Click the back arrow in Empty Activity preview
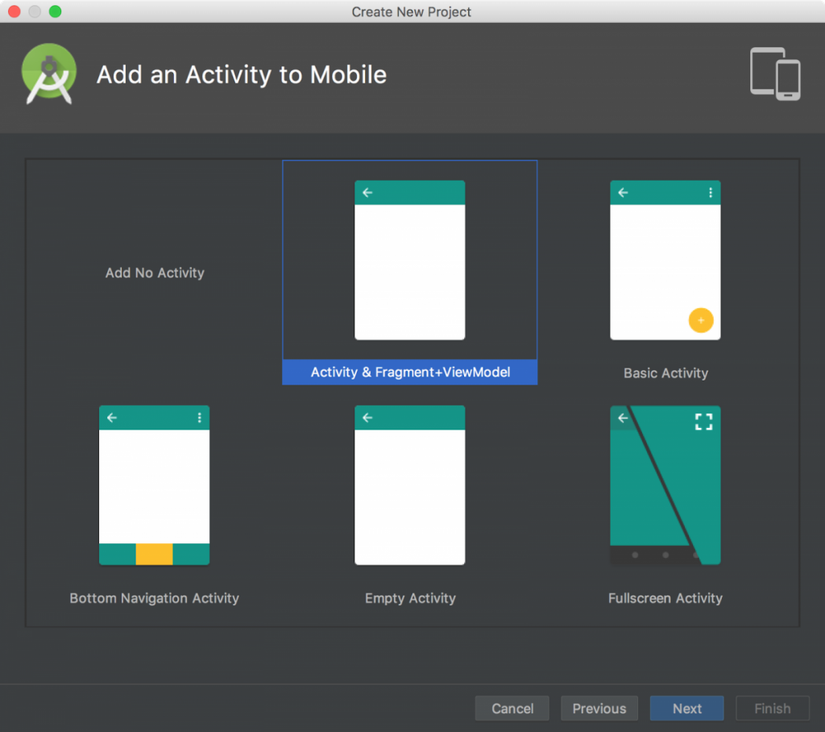The image size is (825, 732). click(x=367, y=418)
